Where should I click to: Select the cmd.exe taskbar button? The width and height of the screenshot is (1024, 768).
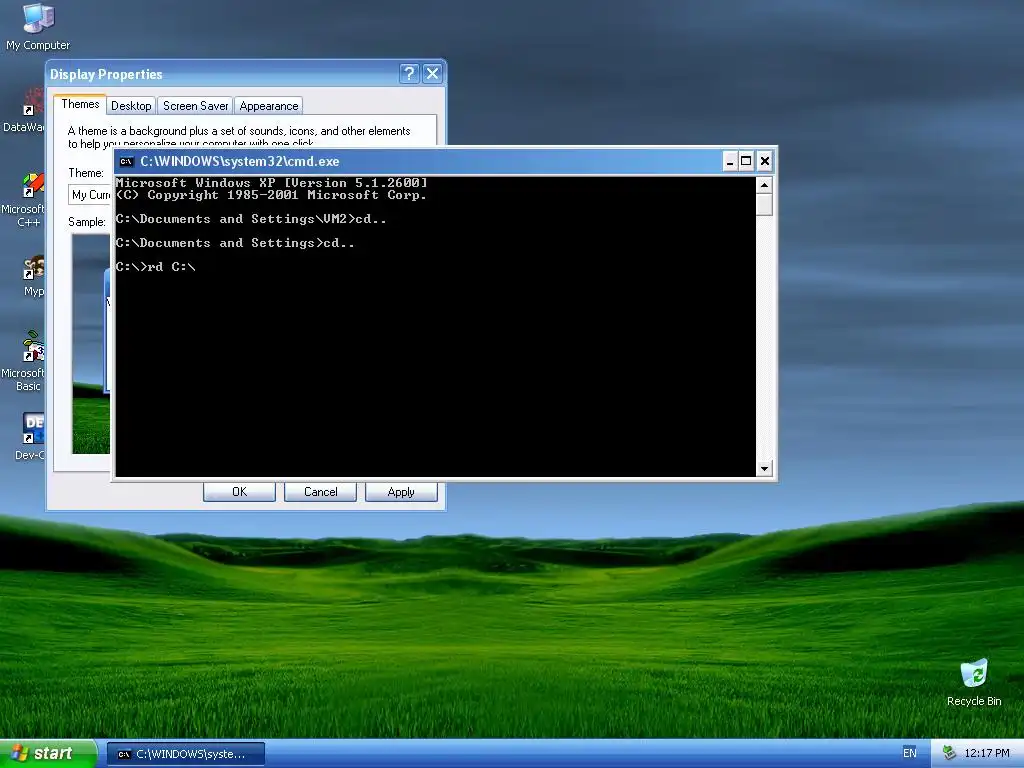click(185, 754)
